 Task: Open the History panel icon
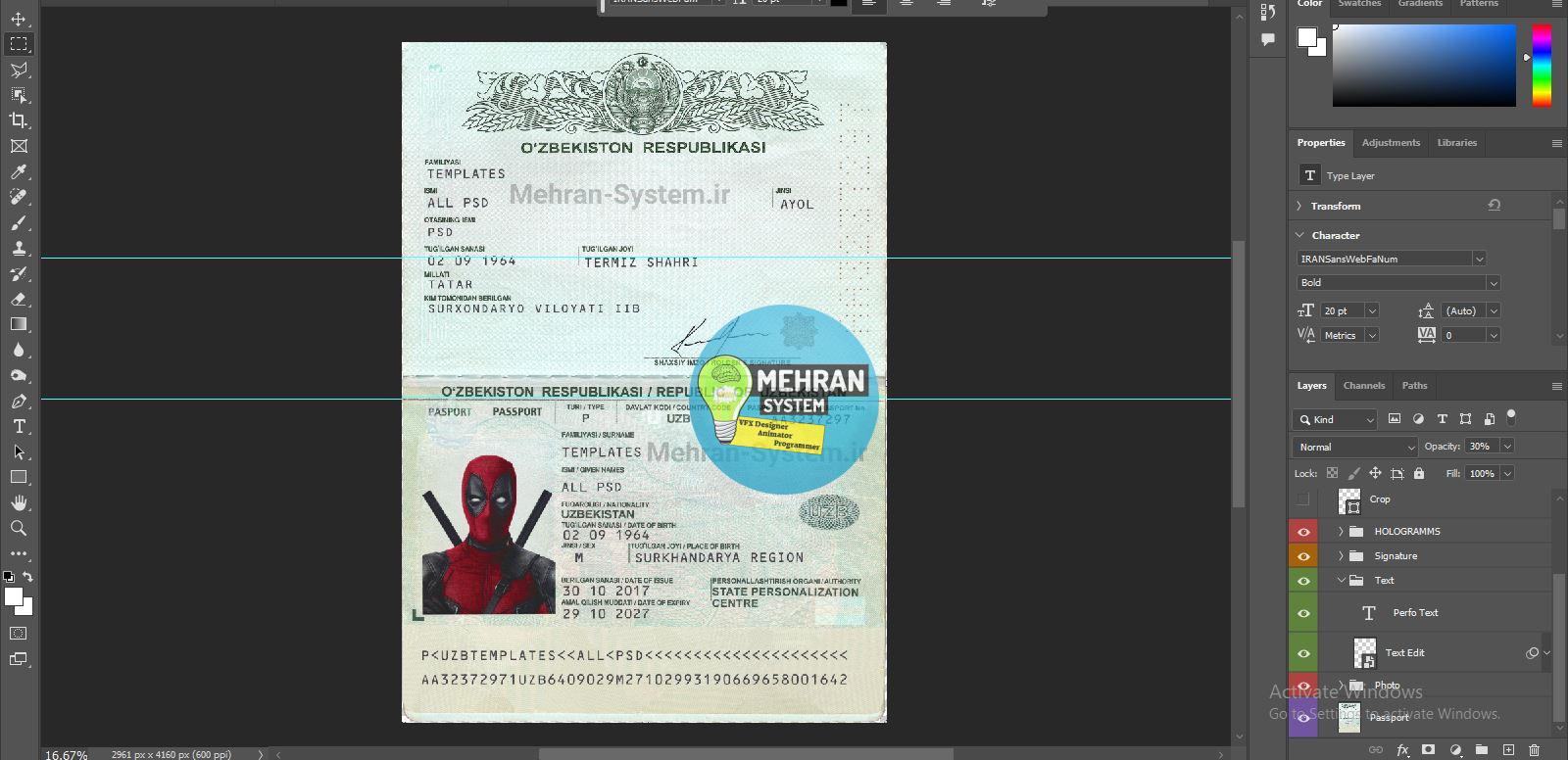(x=1268, y=12)
